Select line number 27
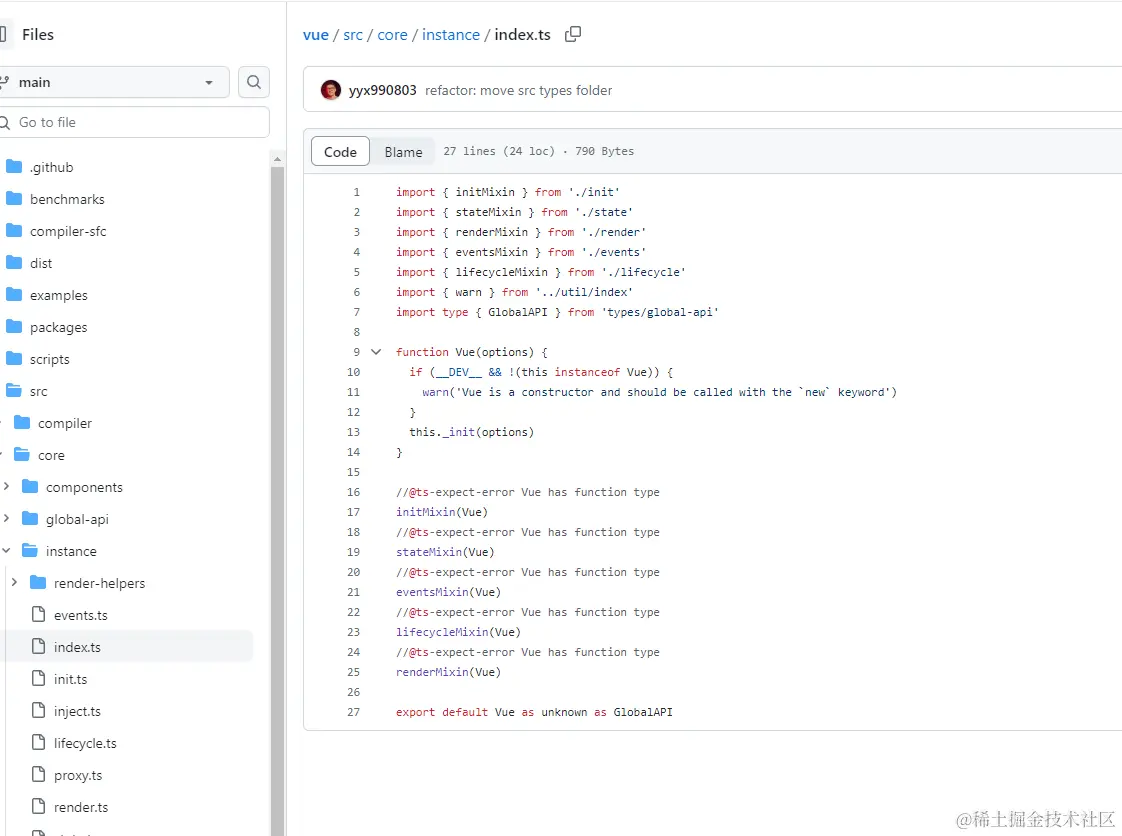Screen dimensions: 1122x836 [x=353, y=713]
